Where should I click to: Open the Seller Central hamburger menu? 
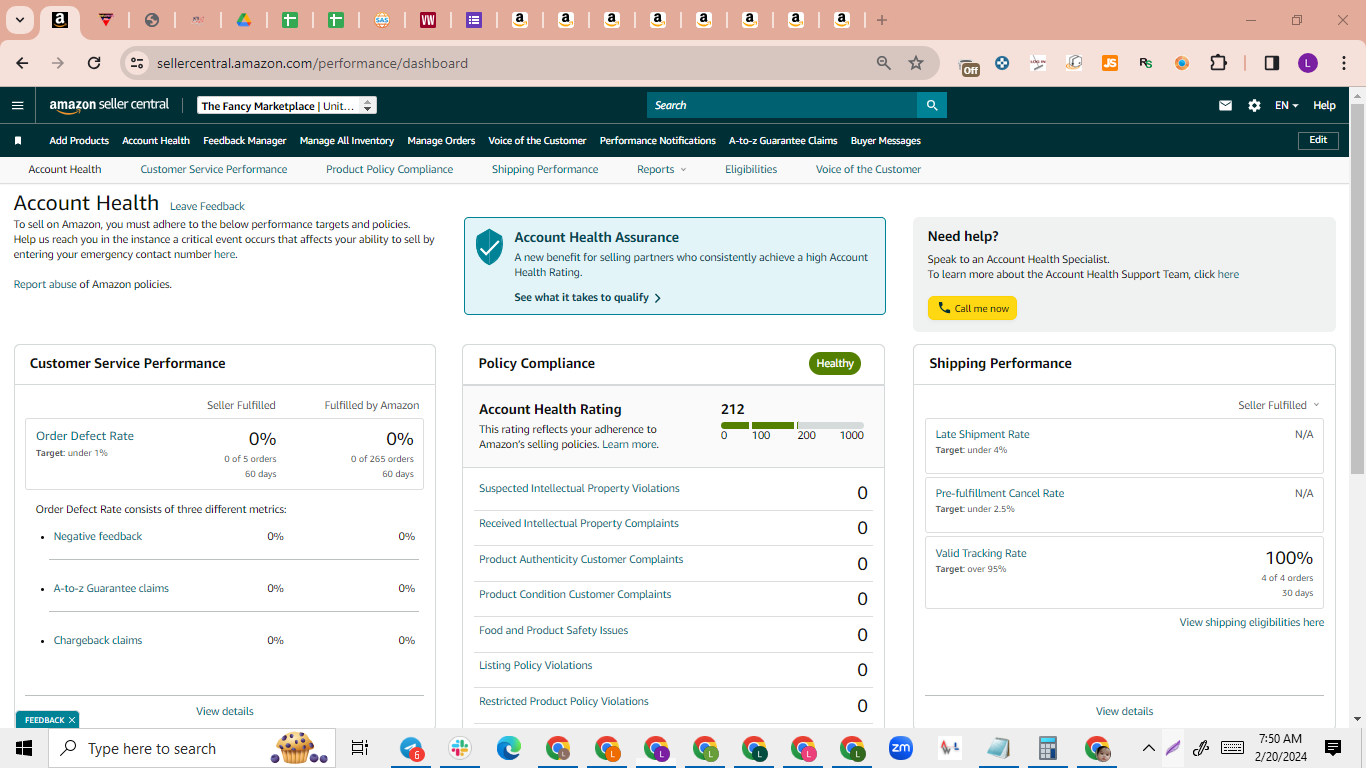(17, 105)
